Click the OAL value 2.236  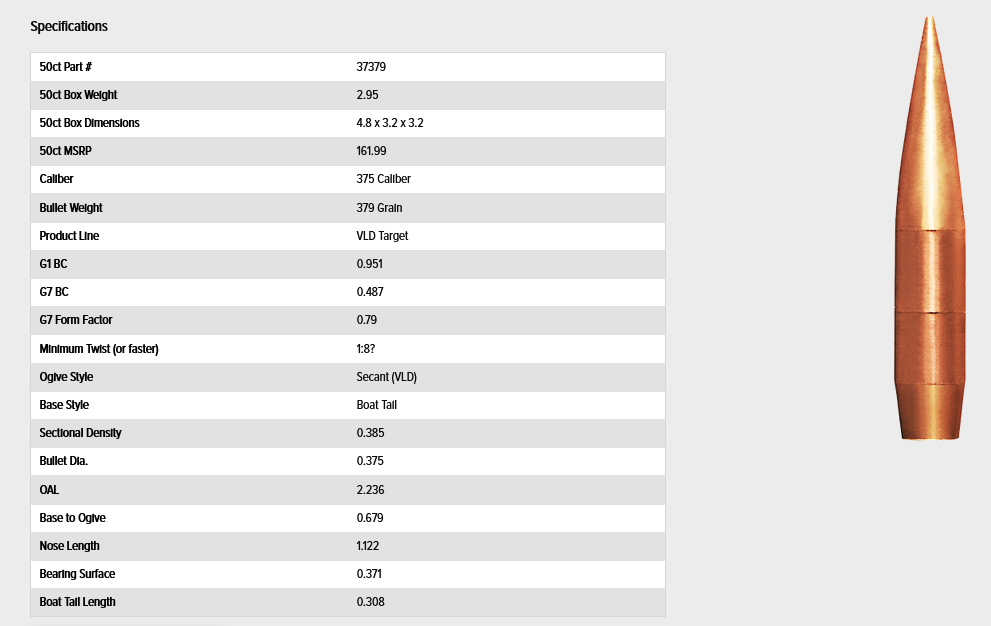pos(370,490)
